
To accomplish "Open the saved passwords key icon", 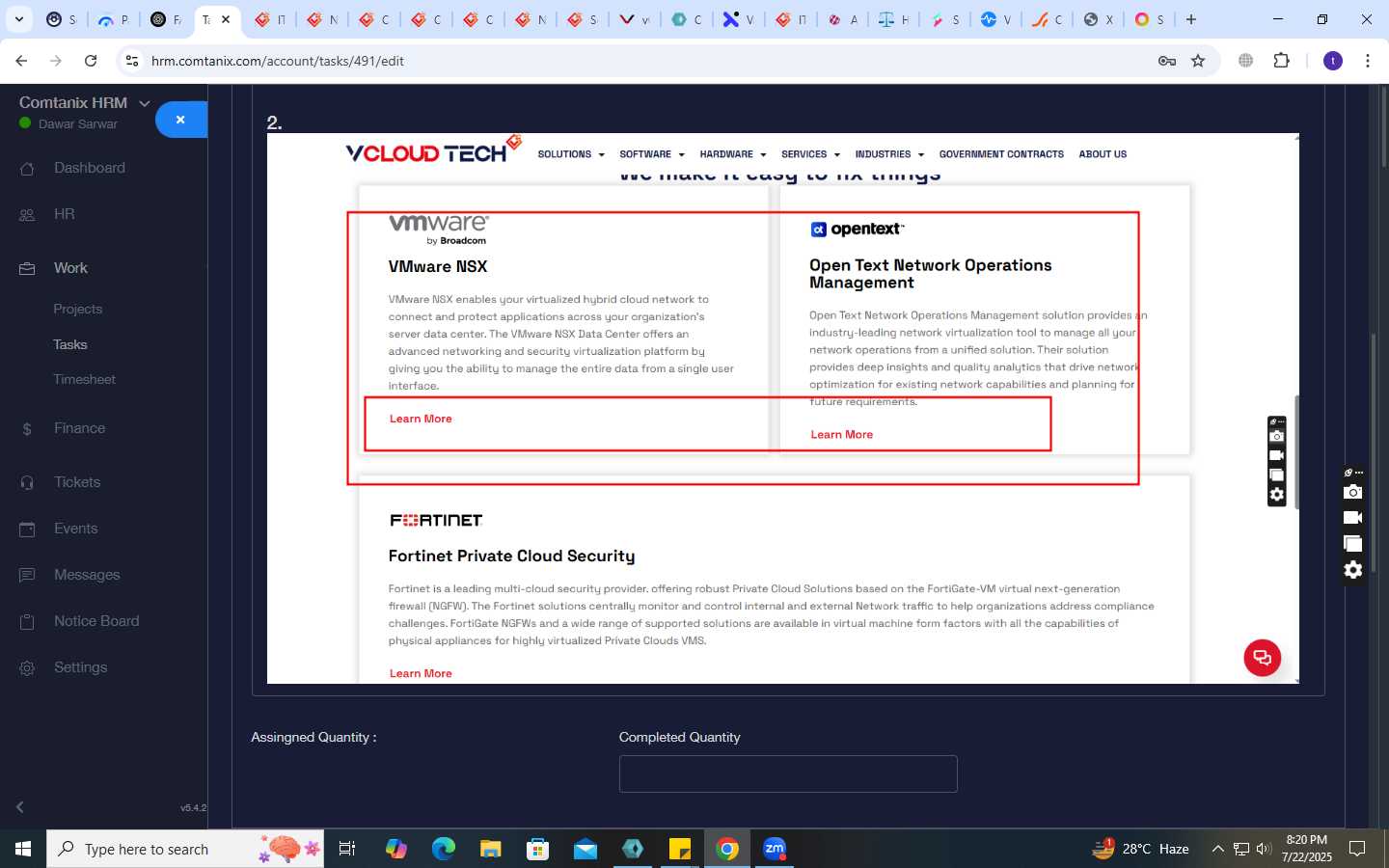I will (1167, 61).
